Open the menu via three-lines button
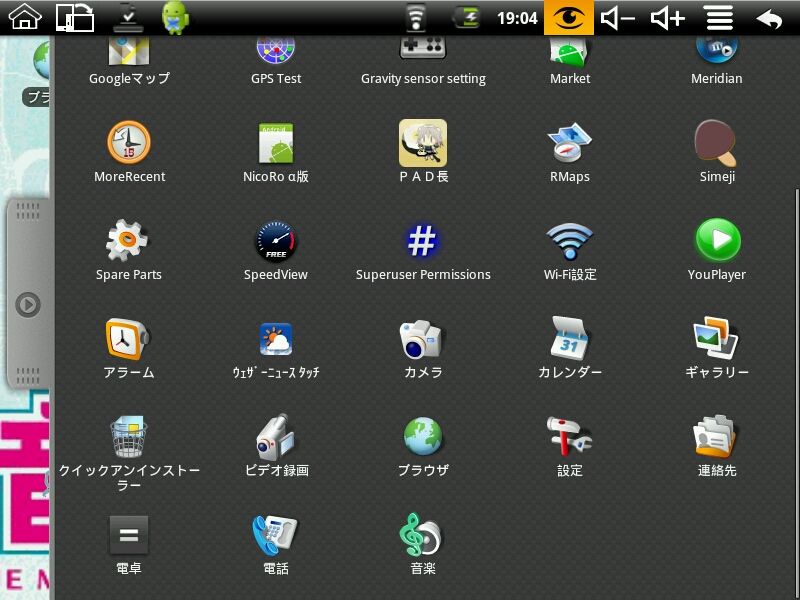 pos(719,18)
